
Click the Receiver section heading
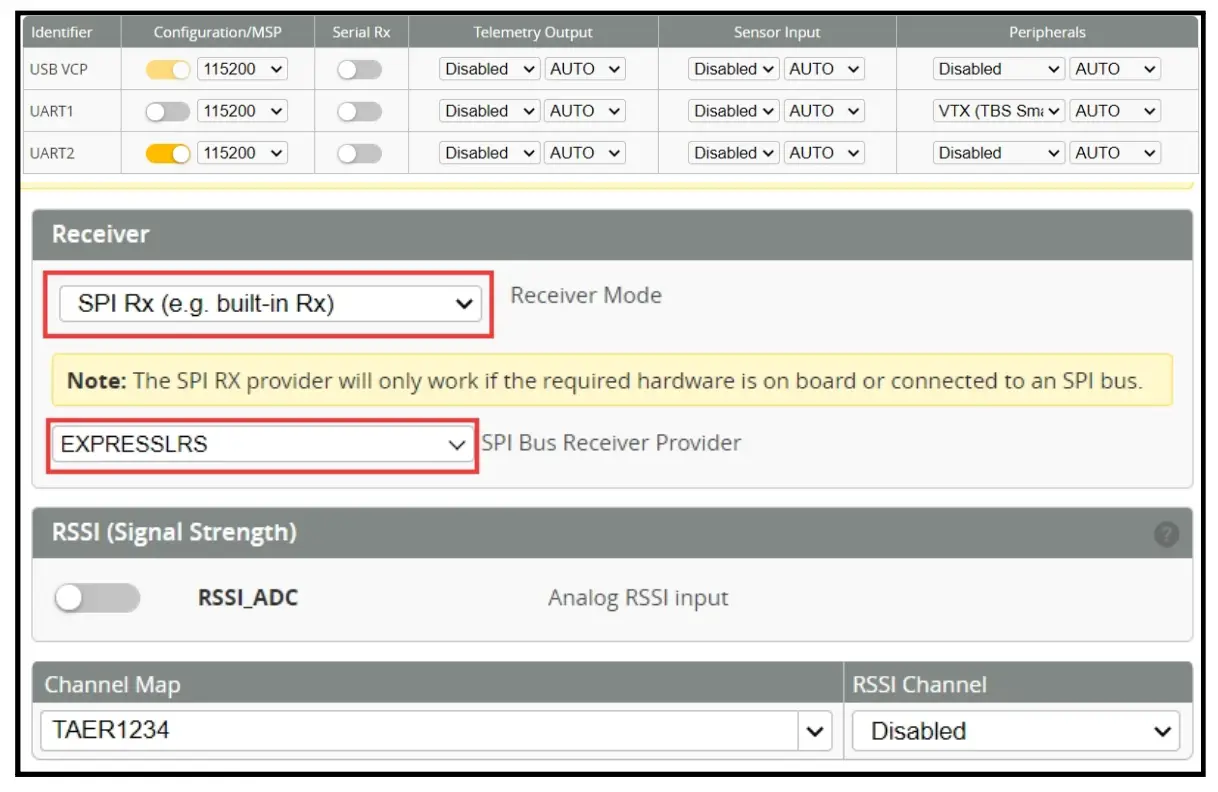click(101, 234)
